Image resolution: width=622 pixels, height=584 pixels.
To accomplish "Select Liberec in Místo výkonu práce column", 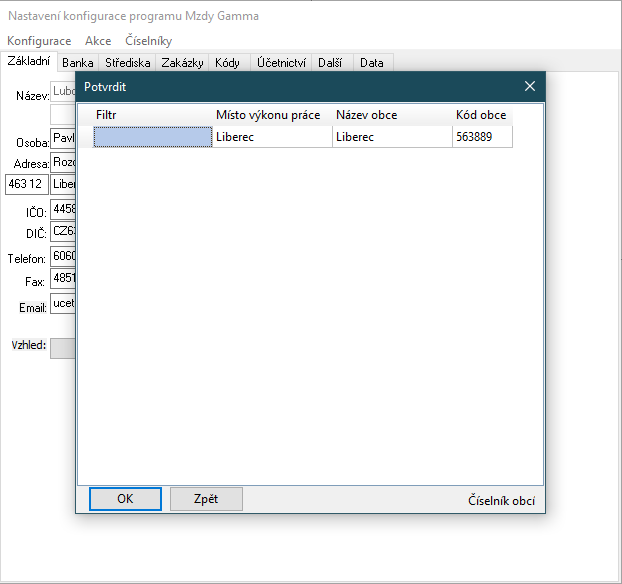I will [x=272, y=137].
